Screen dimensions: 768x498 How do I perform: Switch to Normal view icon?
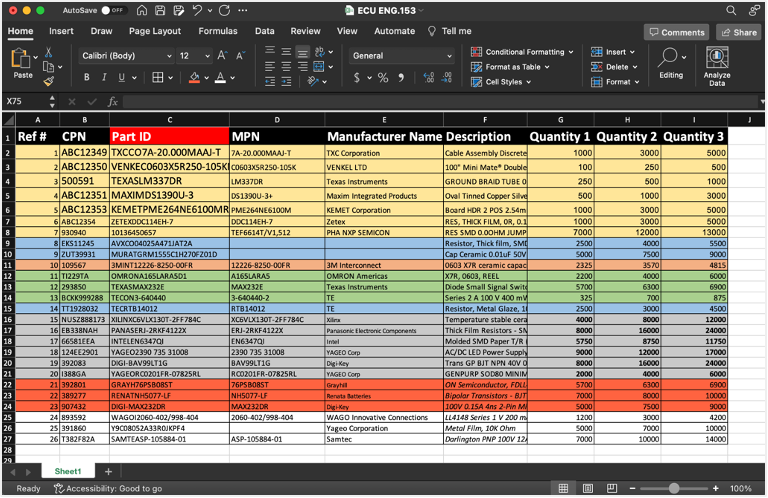point(563,488)
